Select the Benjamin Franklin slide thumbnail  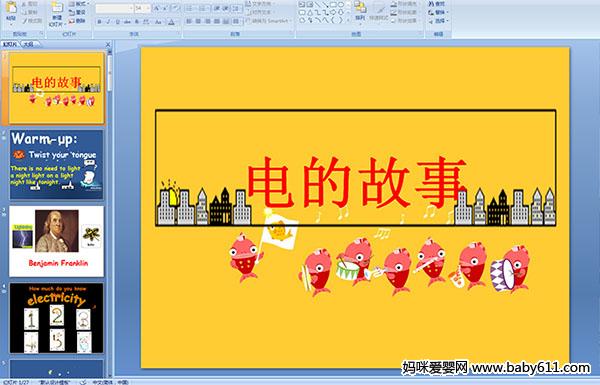pyautogui.click(x=56, y=241)
